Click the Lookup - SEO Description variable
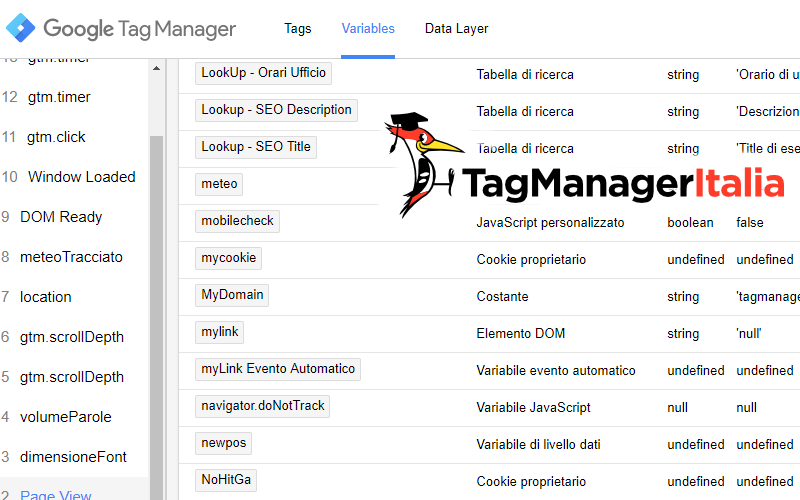 coord(276,110)
